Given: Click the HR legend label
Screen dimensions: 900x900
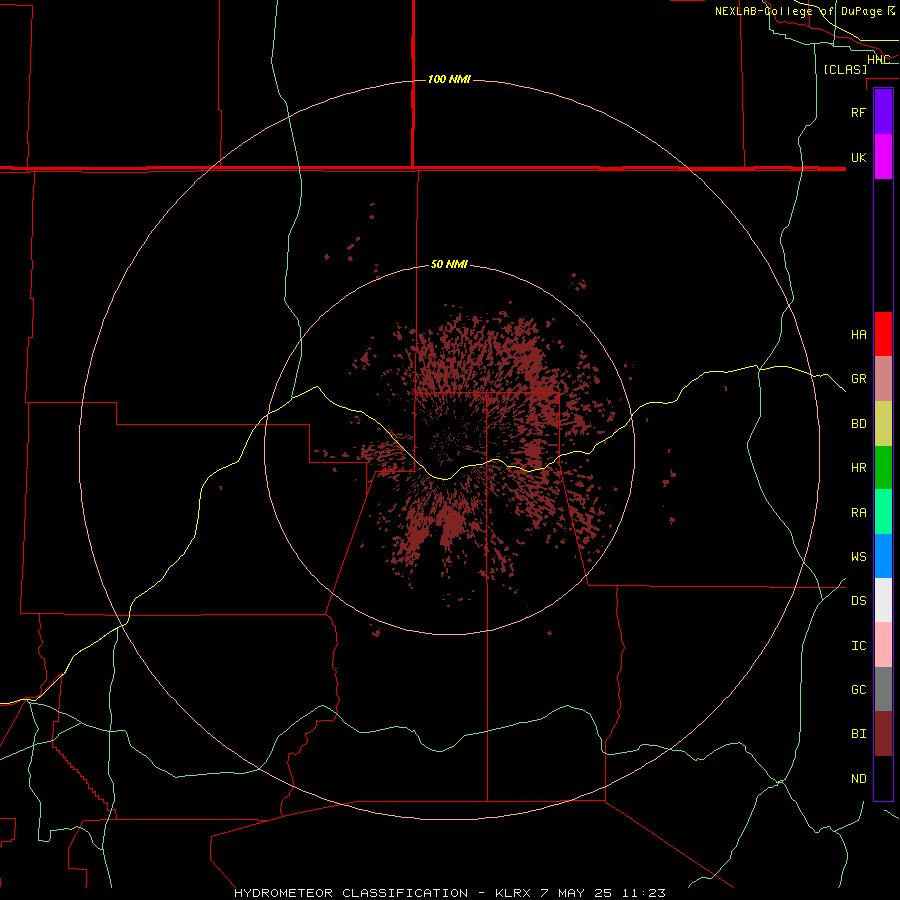Looking at the screenshot, I should coord(858,468).
